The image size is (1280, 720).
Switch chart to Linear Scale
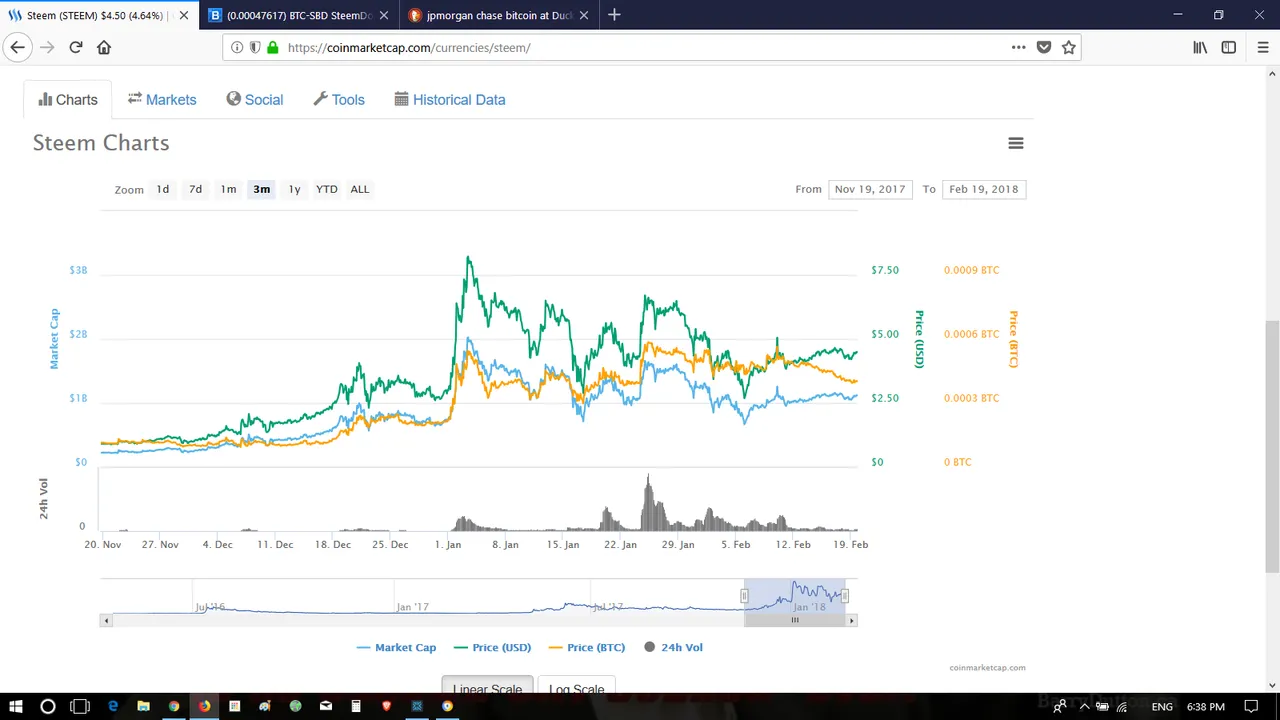pos(488,687)
